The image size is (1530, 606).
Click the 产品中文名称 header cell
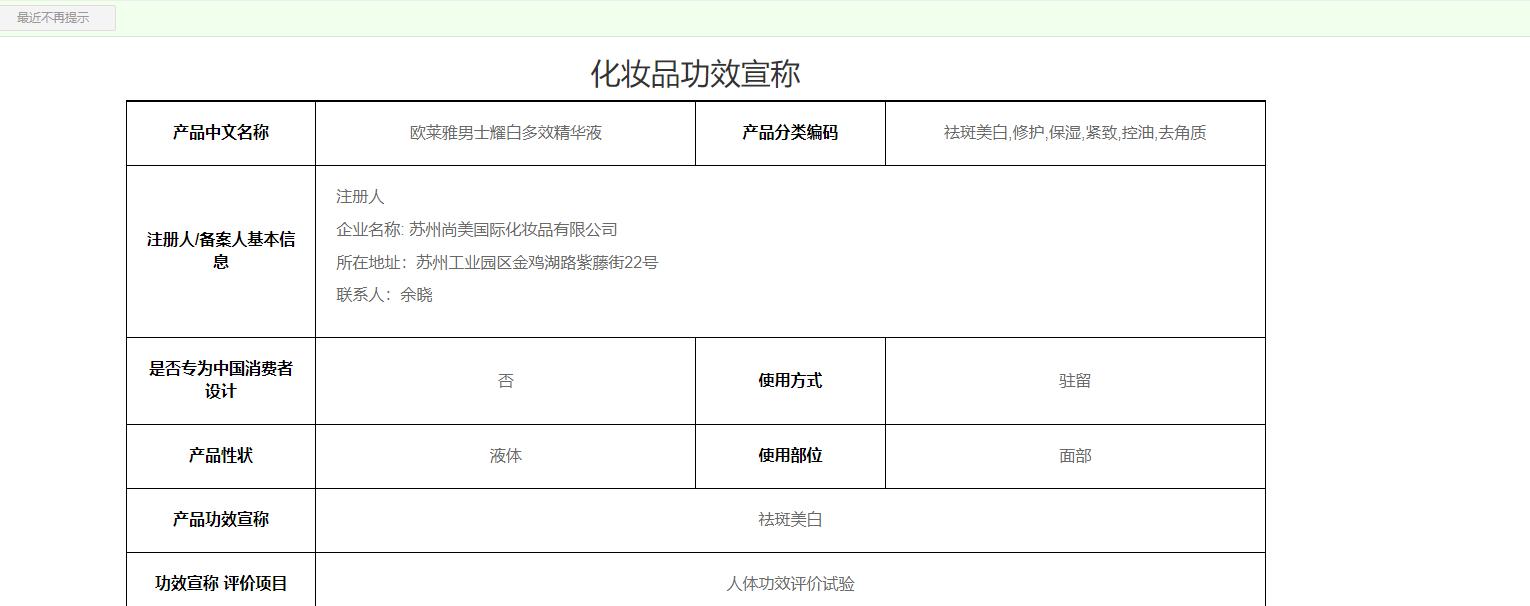point(221,133)
